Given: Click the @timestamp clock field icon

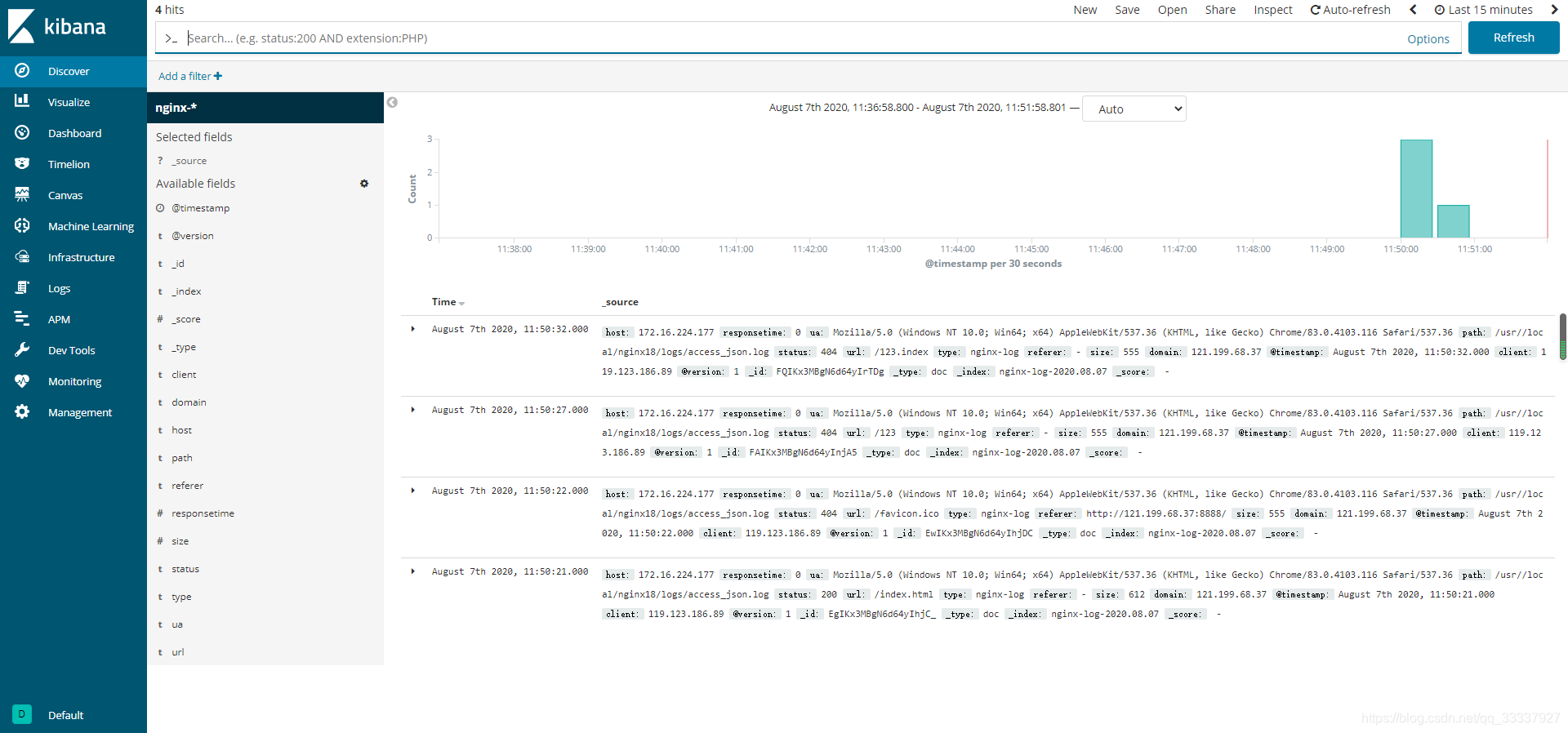Looking at the screenshot, I should coord(160,208).
